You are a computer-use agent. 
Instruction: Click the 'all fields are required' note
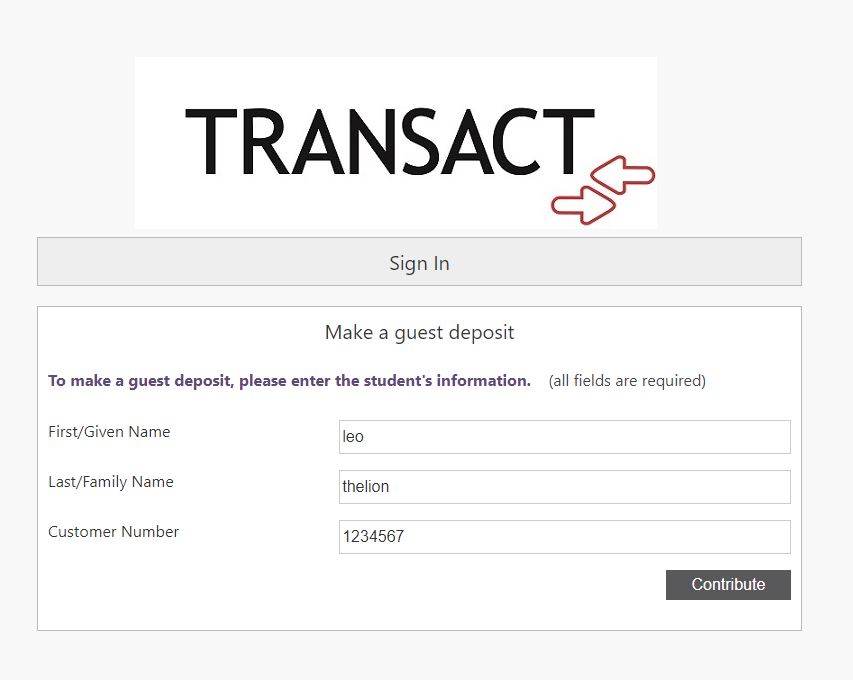click(x=627, y=381)
